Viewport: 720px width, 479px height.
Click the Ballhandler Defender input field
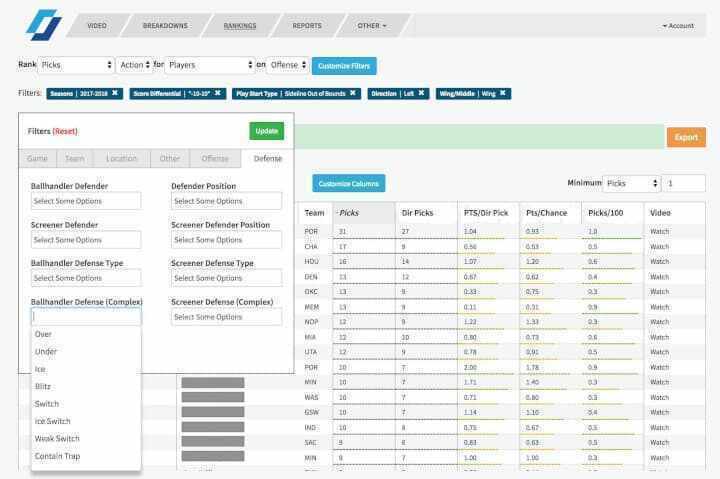pyautogui.click(x=86, y=201)
